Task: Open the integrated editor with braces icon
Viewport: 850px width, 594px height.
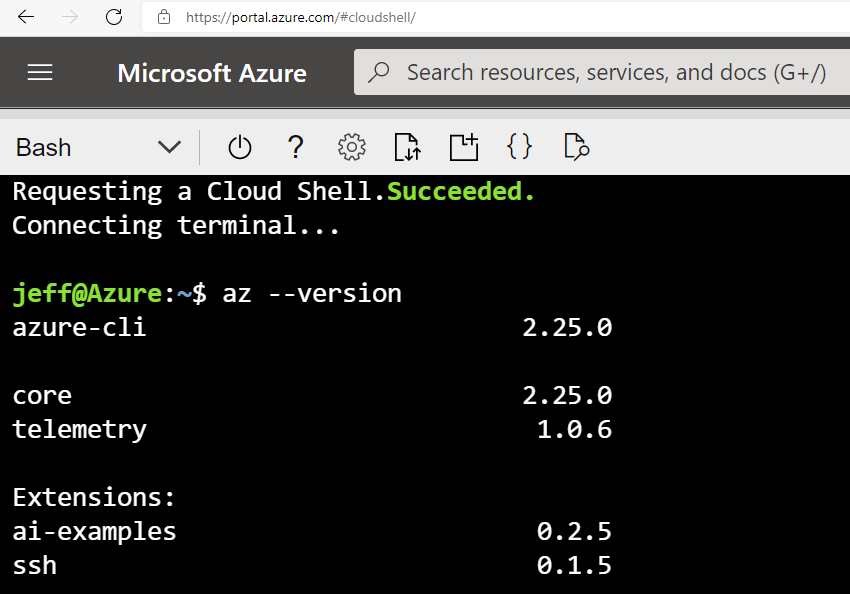Action: 519,147
